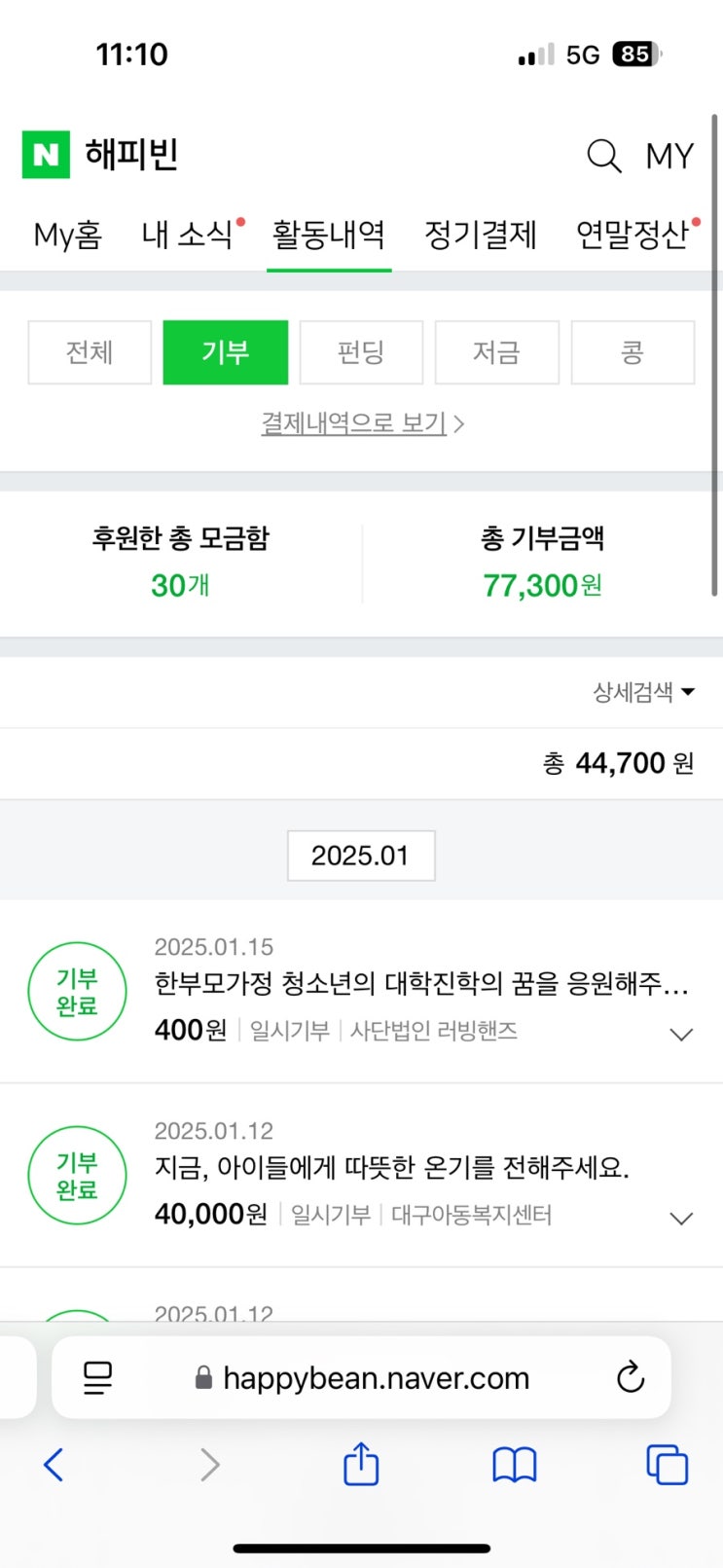Switch filter to 펀딩
This screenshot has height=1568, width=723.
click(x=361, y=352)
